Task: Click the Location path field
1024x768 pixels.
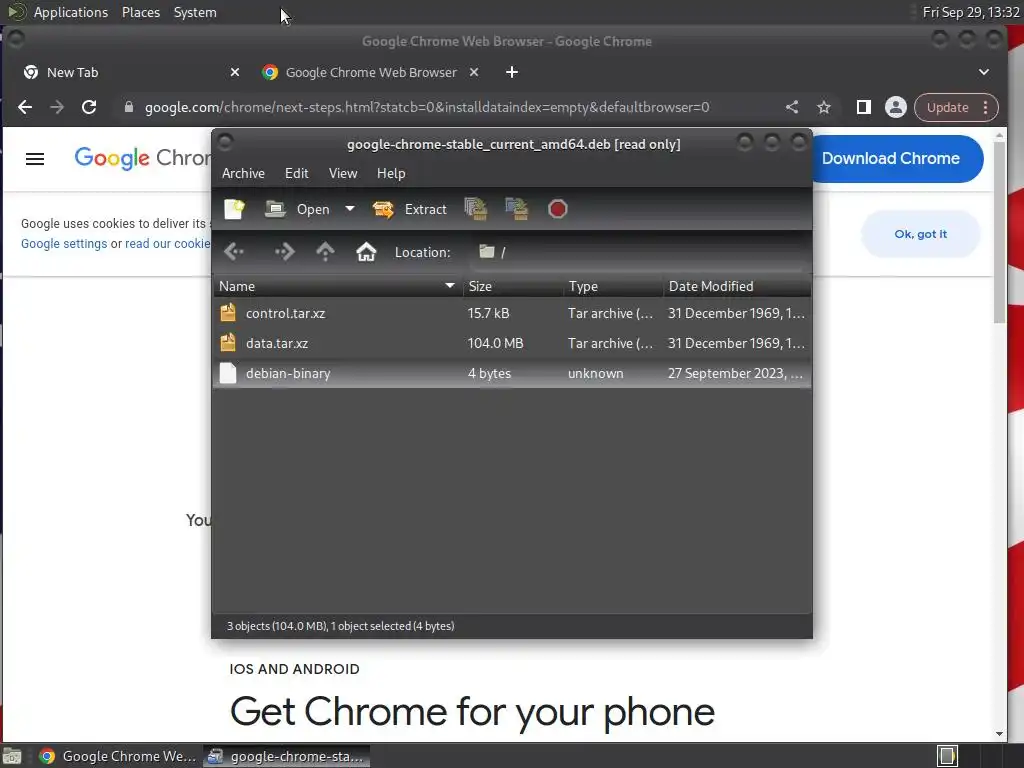Action: 637,252
